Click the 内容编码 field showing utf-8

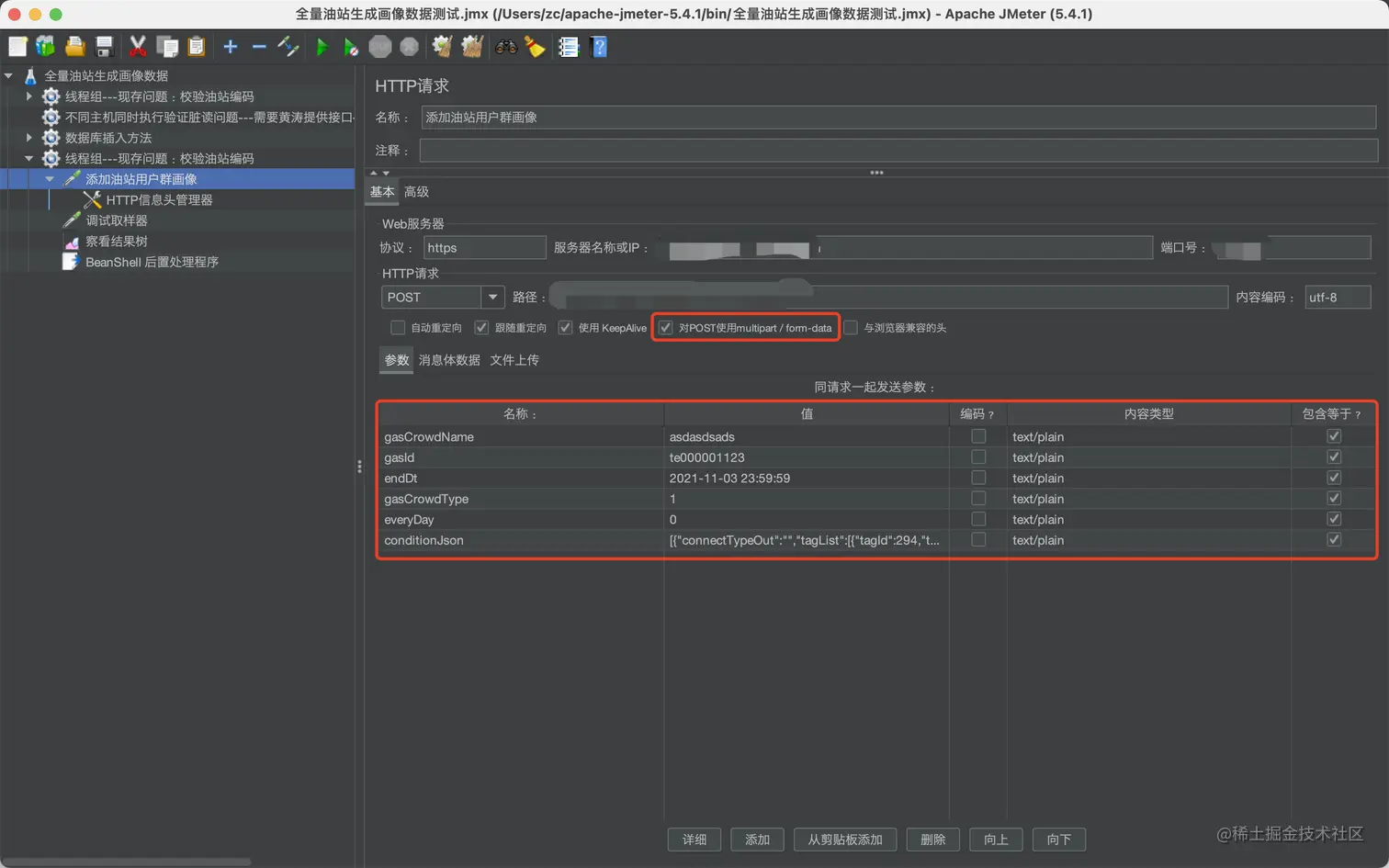[1338, 297]
